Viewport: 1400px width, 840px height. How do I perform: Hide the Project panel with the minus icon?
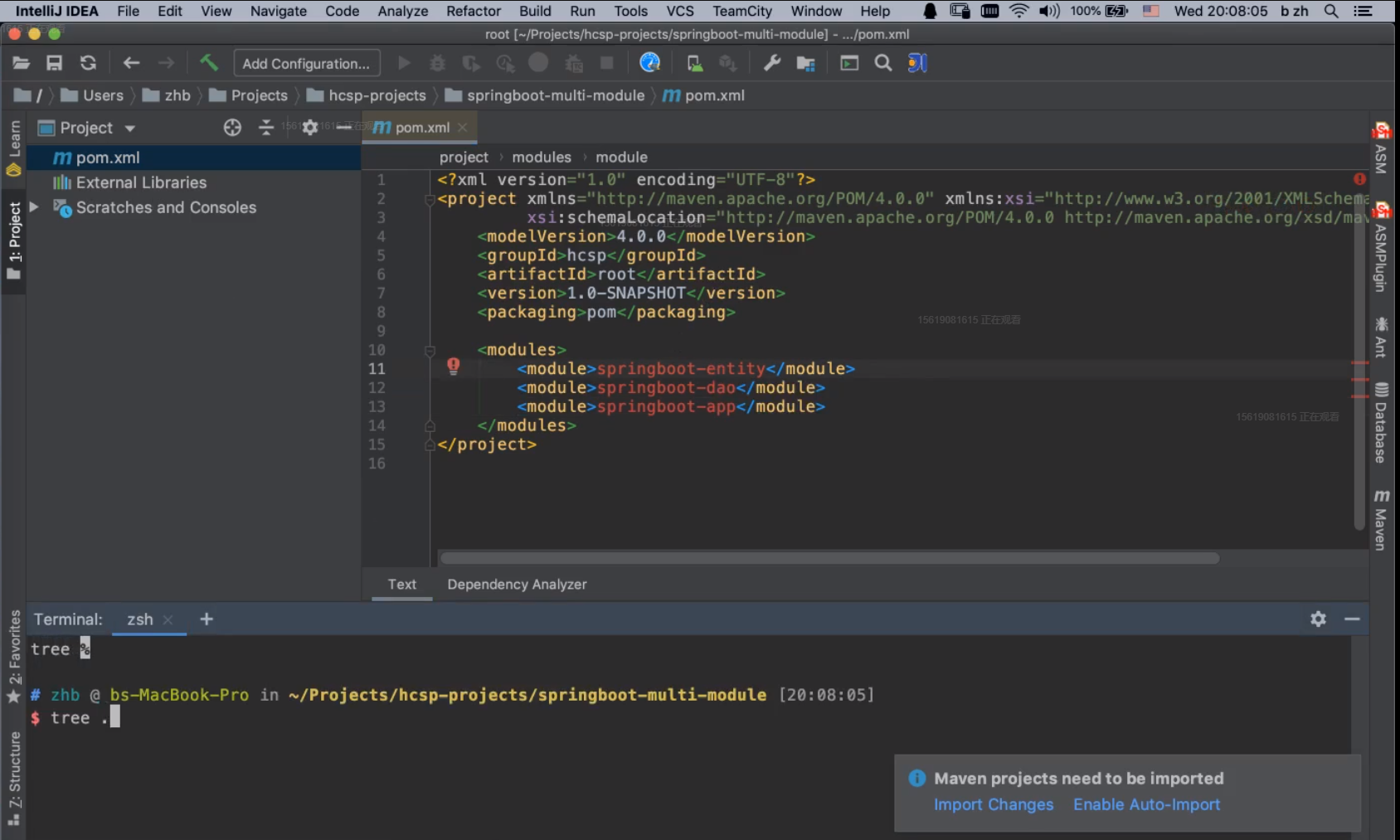pos(343,128)
